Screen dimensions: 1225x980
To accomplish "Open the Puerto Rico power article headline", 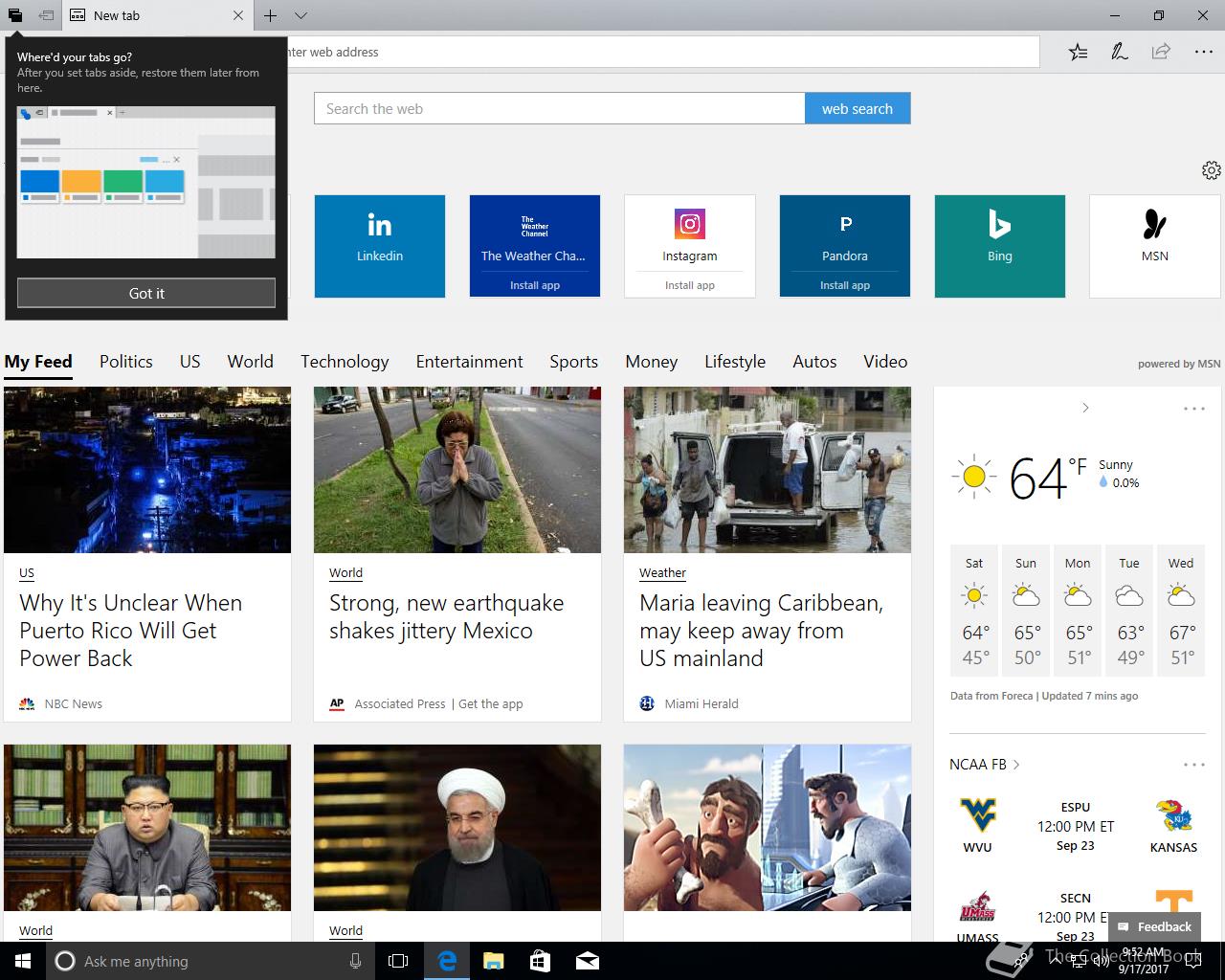I will (131, 631).
